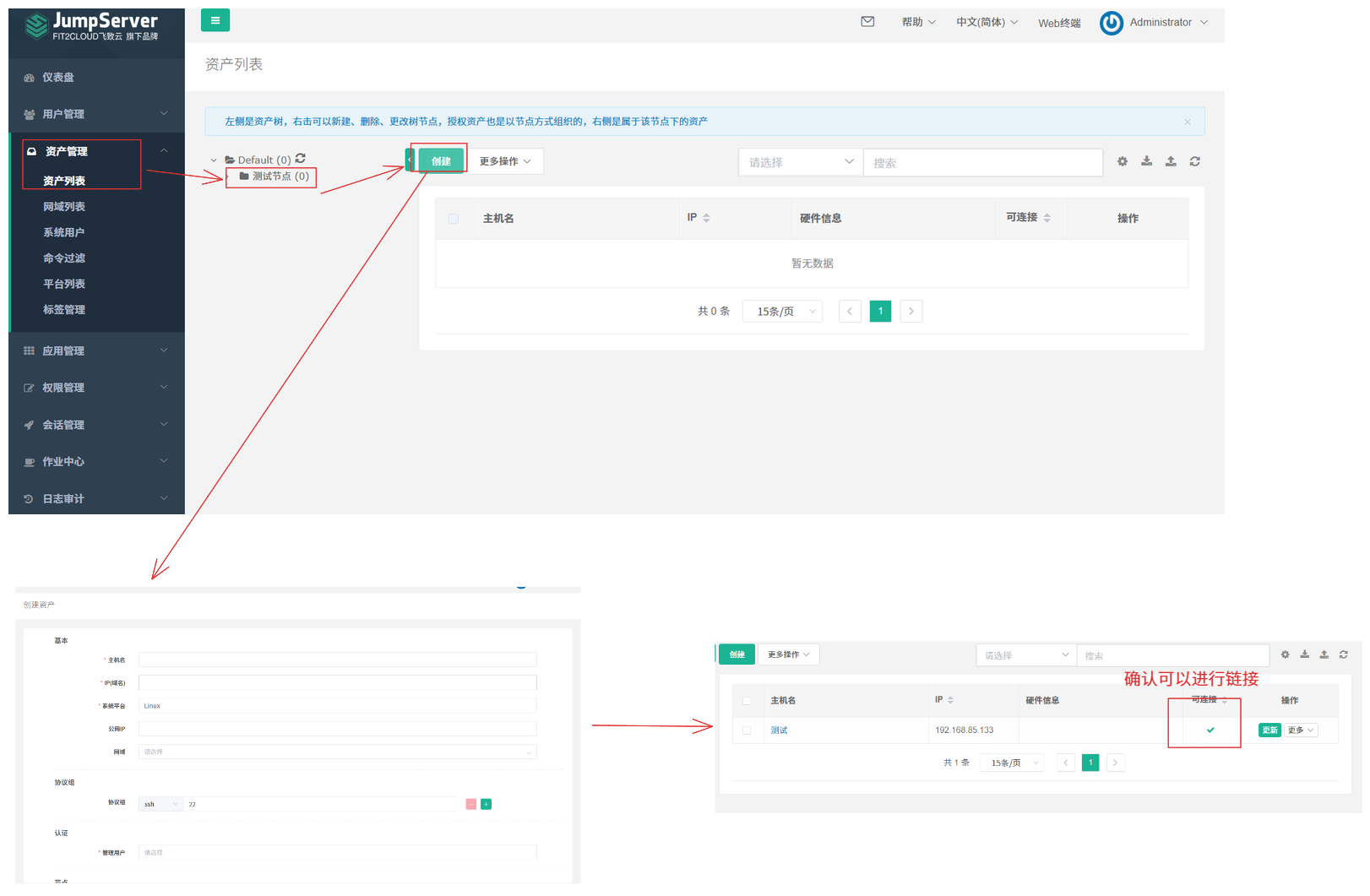Check the checkbox for the 测试 asset row
Viewport: 1370px width, 896px height.
pos(747,730)
